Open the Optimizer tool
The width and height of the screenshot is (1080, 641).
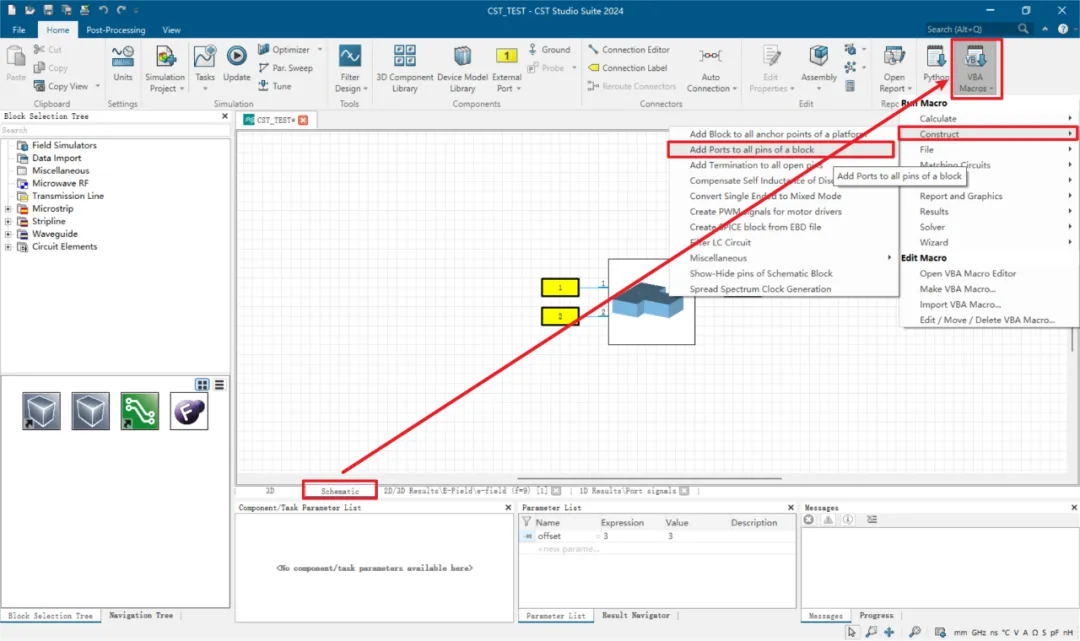point(284,50)
